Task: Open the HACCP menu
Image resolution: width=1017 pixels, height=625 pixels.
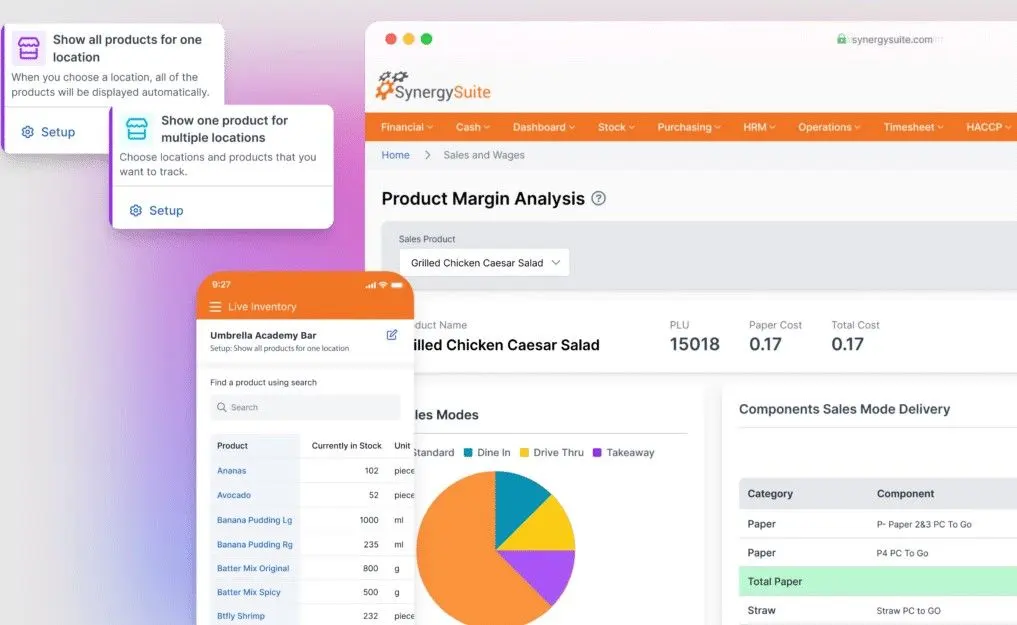Action: coord(988,127)
